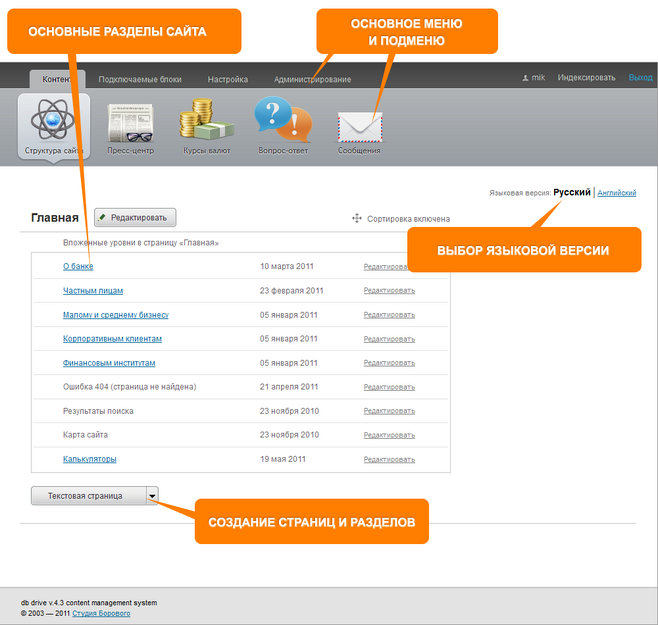Viewport: 658px width, 625px height.
Task: Open the О банке page link
Action: (78, 266)
